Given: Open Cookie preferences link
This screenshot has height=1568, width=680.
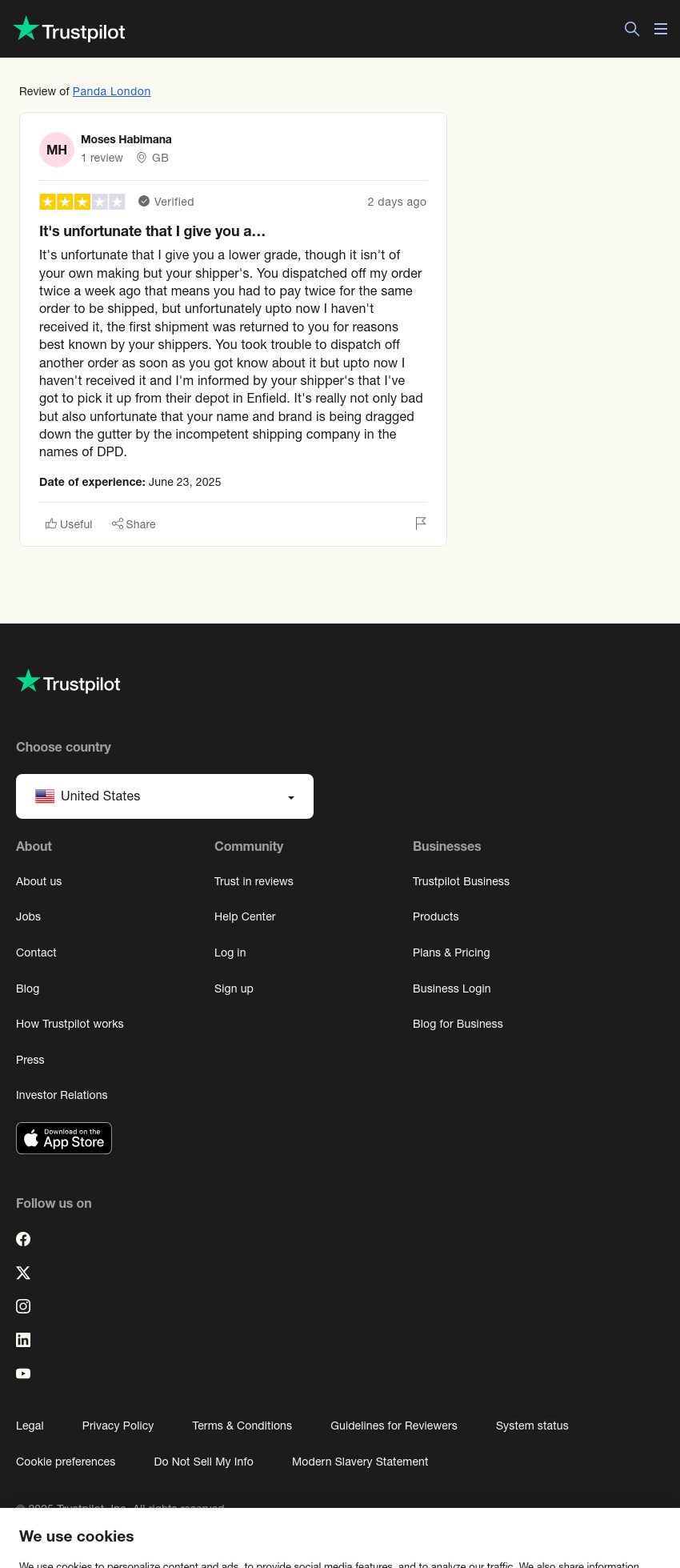Looking at the screenshot, I should coord(66,1462).
